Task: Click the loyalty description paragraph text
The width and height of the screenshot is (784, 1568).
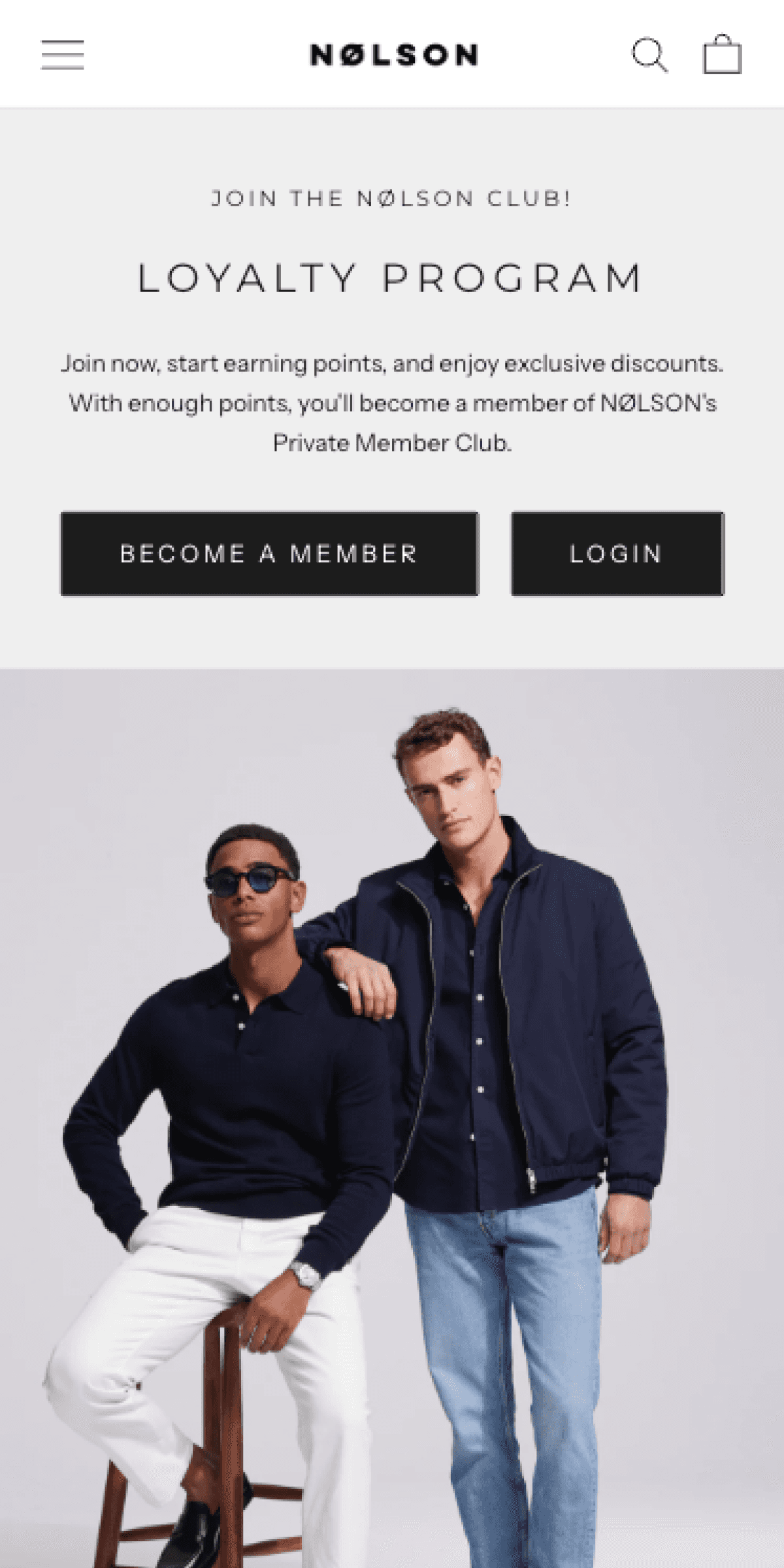Action: [x=392, y=403]
